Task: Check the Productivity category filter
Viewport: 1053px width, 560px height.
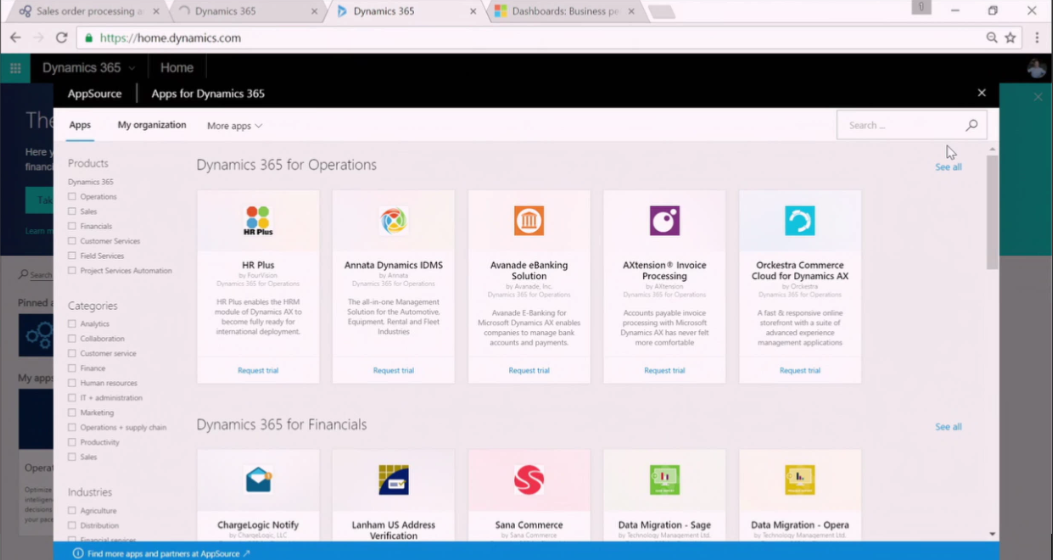Action: [72, 442]
